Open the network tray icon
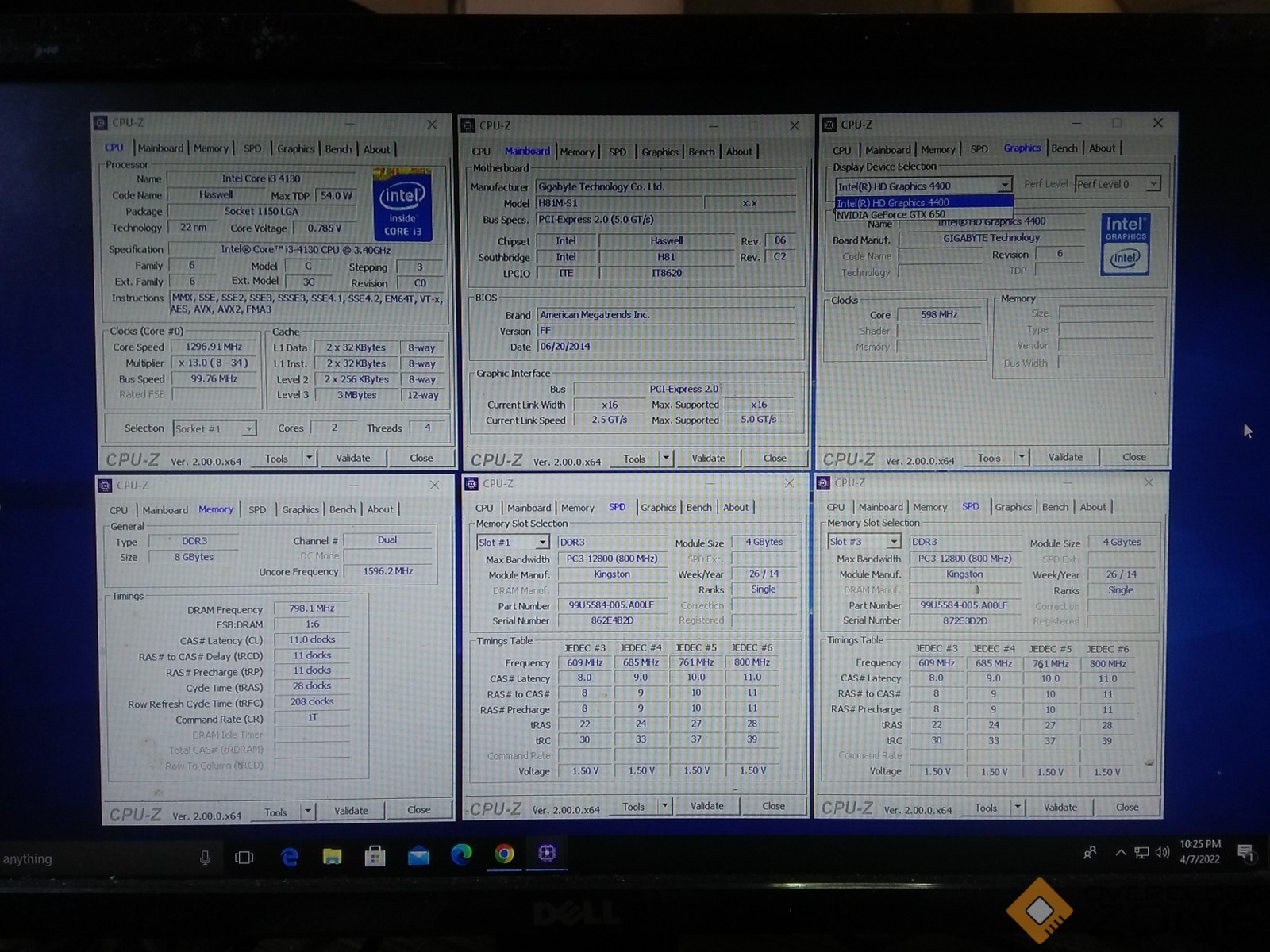1270x952 pixels. (1142, 853)
